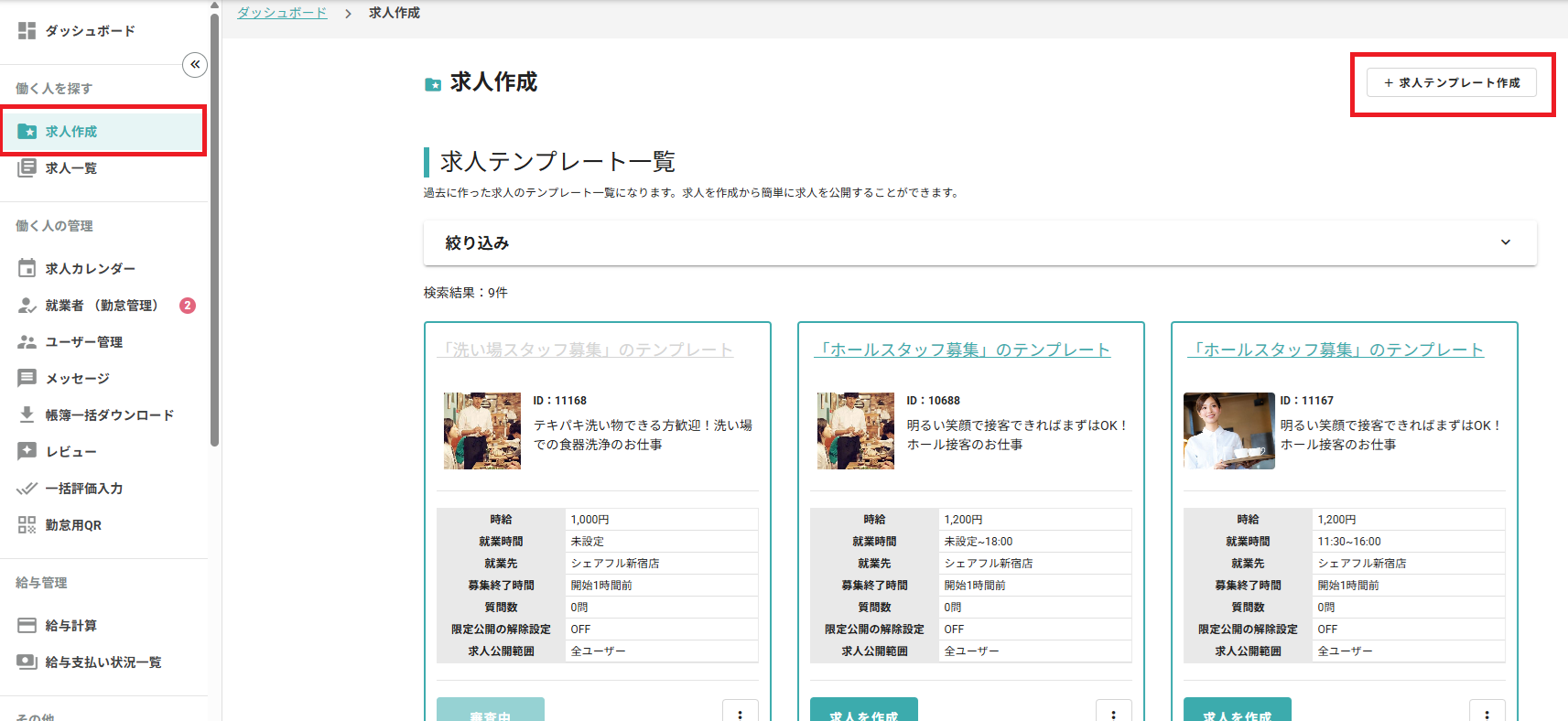1568x721 pixels.
Task: Open three-dot menu on ID 11167 card
Action: (x=1487, y=712)
